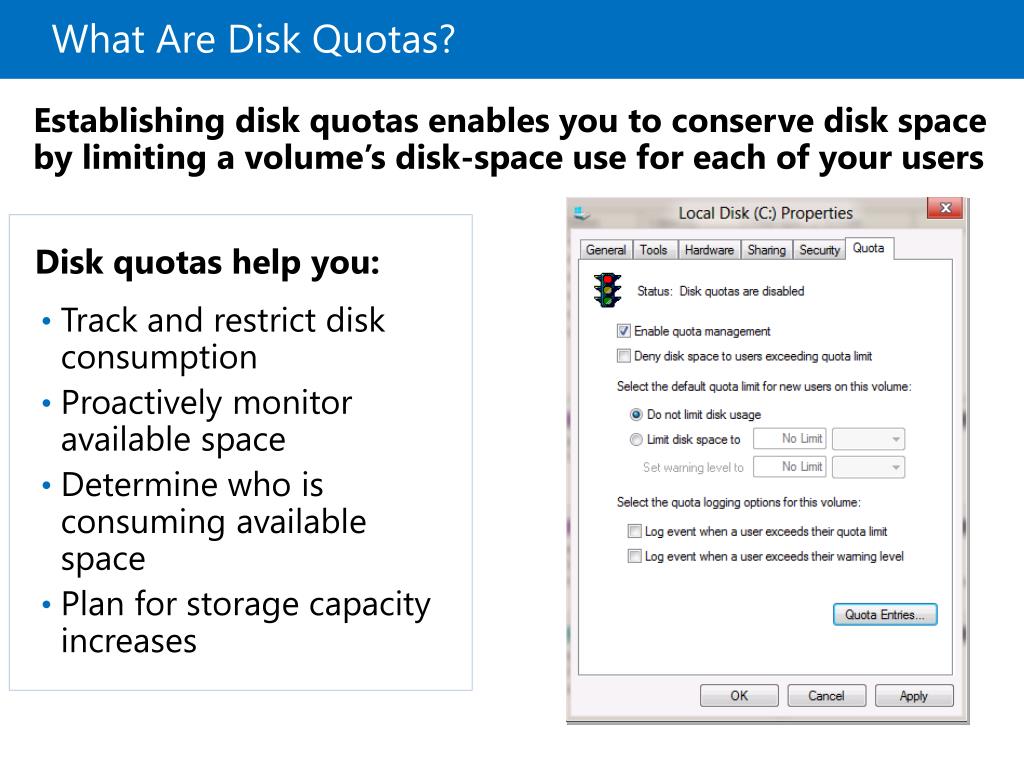Click the disk drive icon in title bar

581,213
